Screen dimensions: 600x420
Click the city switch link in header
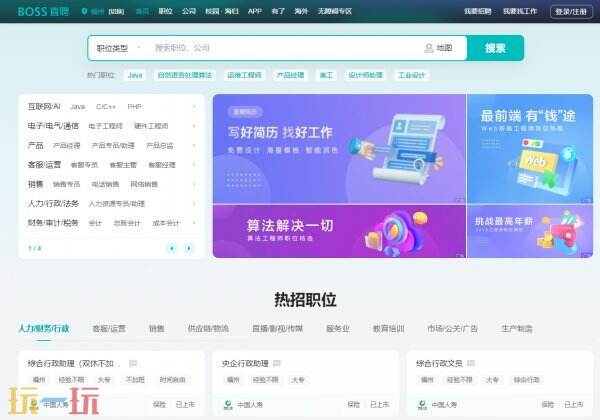click(x=116, y=11)
